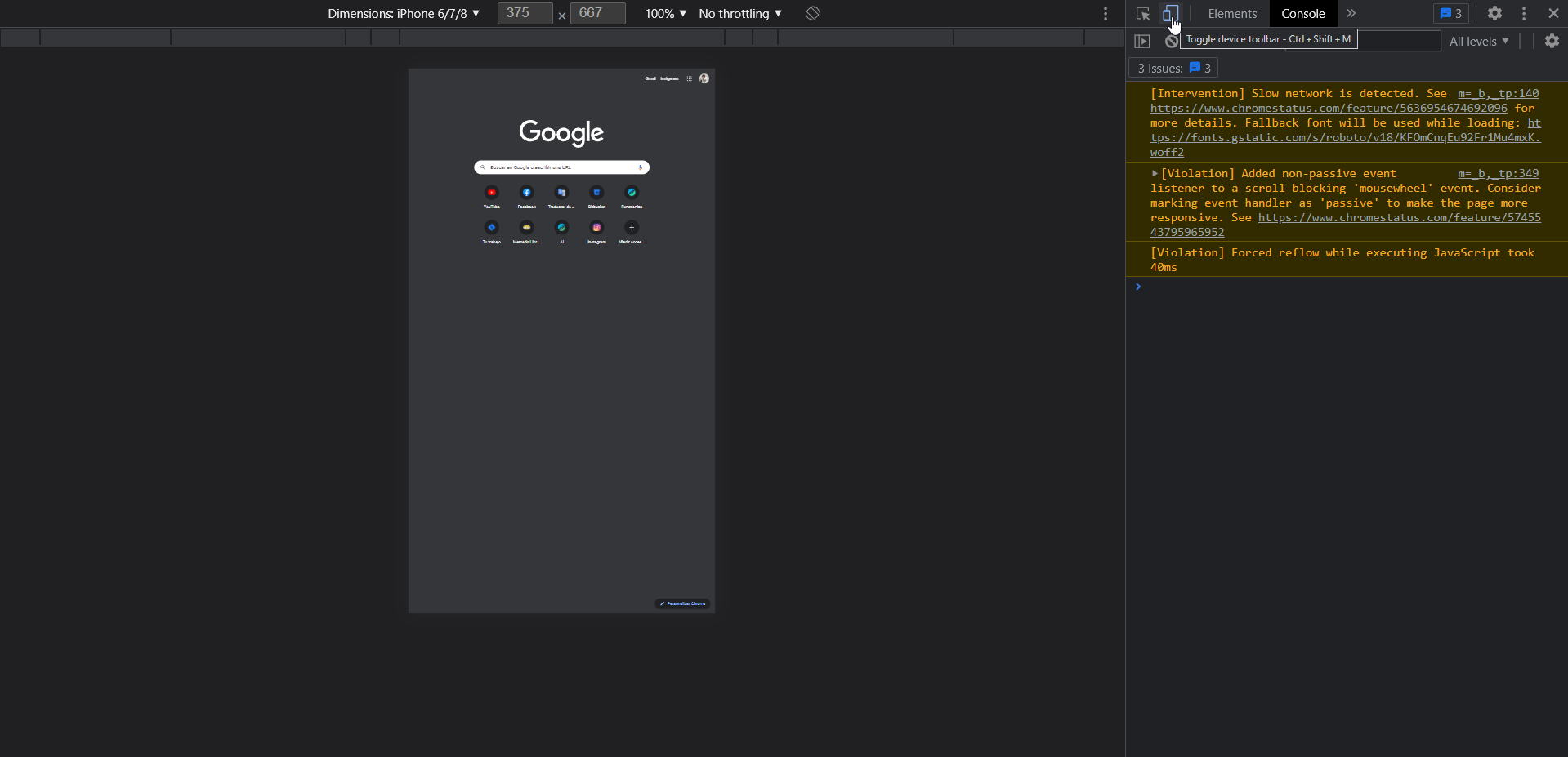The height and width of the screenshot is (757, 1568).
Task: Show more DevTools tabs chevron
Action: click(x=1351, y=13)
